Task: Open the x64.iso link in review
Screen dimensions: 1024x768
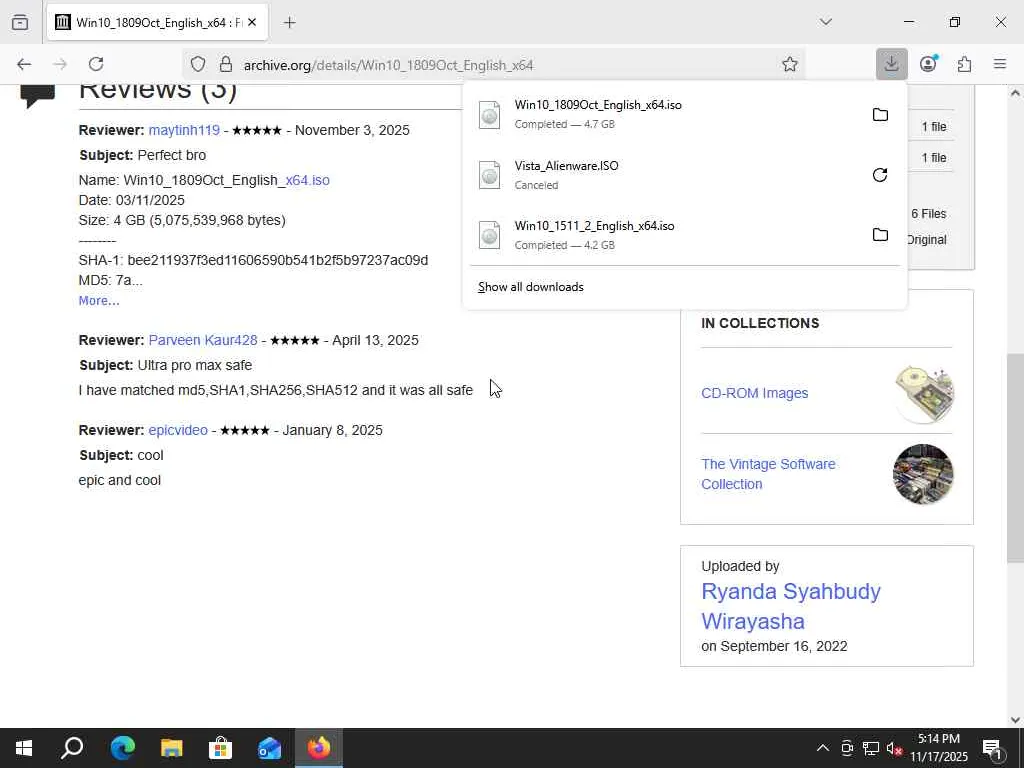Action: (x=307, y=180)
